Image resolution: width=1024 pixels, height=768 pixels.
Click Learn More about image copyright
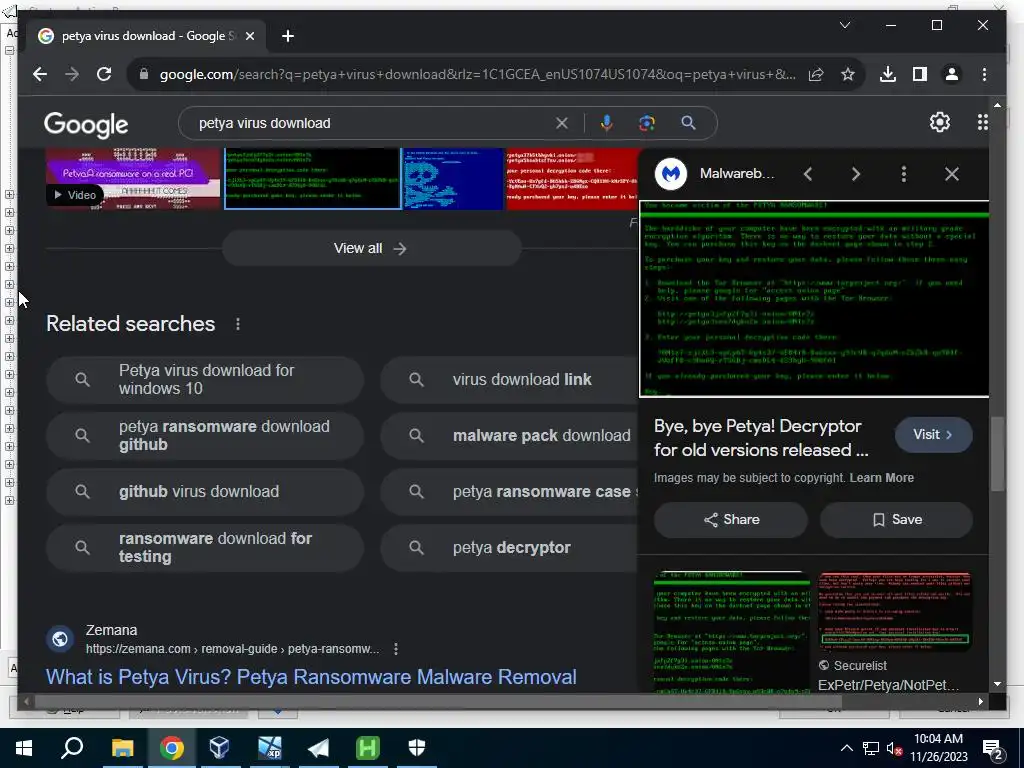(882, 478)
